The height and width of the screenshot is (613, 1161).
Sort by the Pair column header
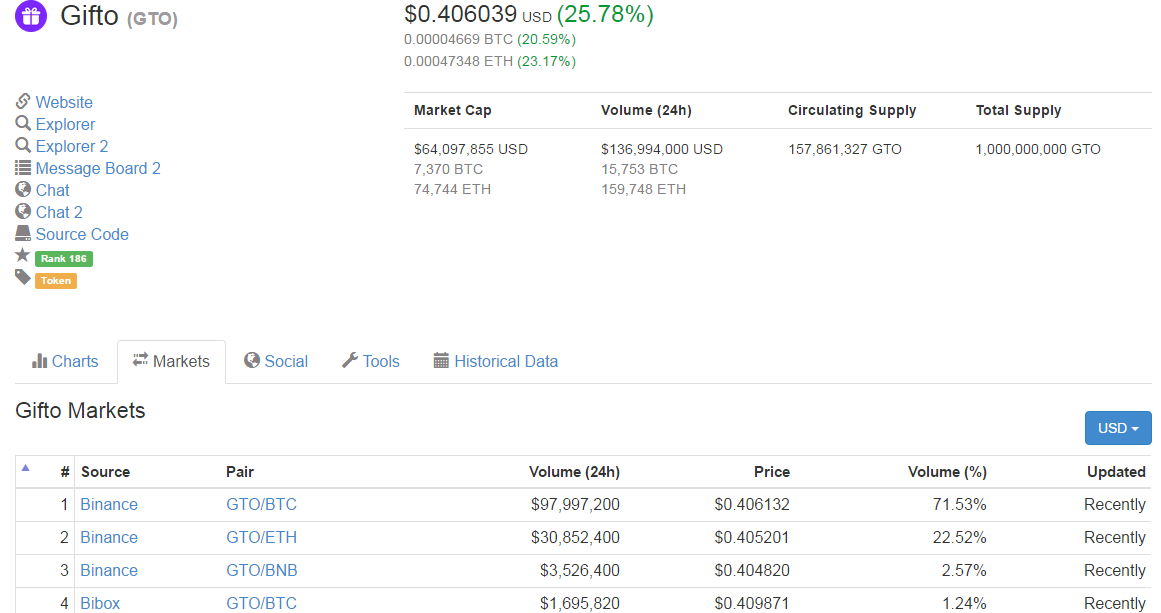click(x=240, y=472)
